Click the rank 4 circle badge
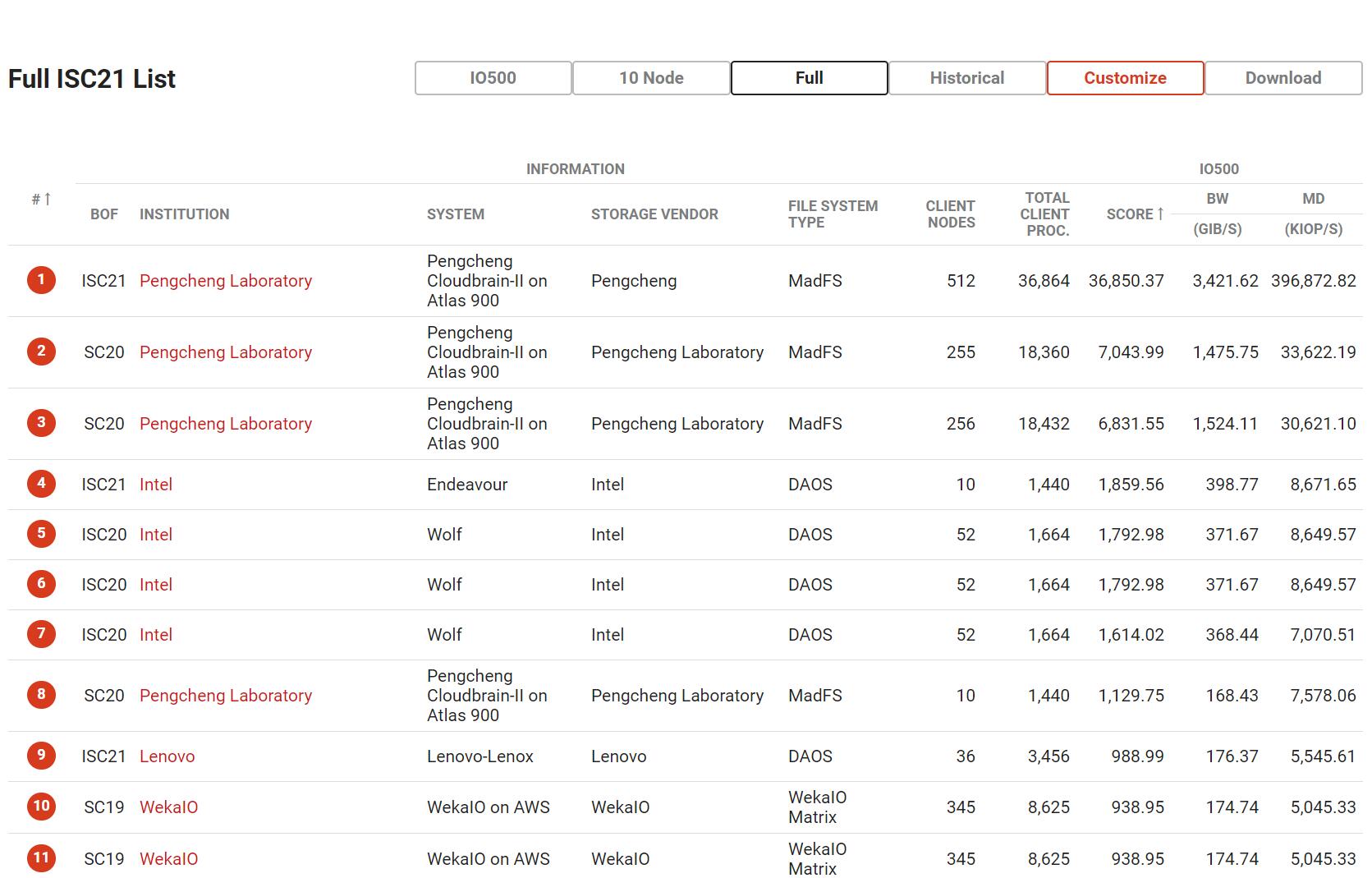The image size is (1372, 878). 41,484
